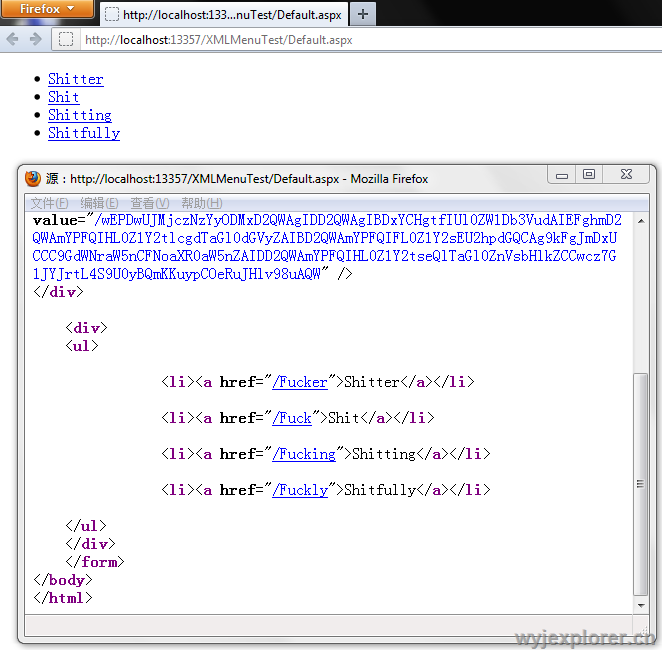
Task: Minimize the source viewer window
Action: (x=562, y=175)
